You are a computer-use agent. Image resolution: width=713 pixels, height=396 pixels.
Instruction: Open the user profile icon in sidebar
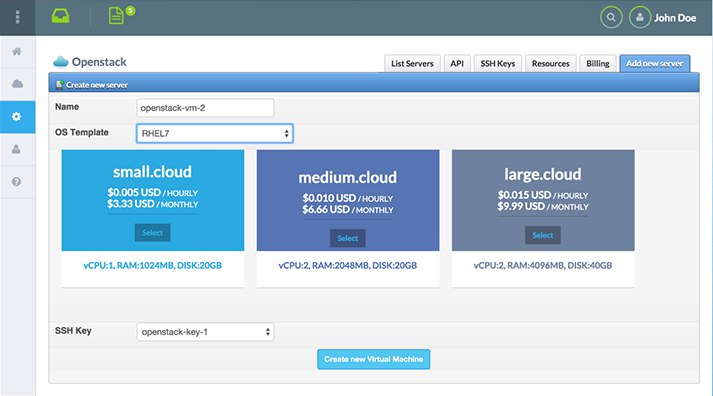[16, 149]
